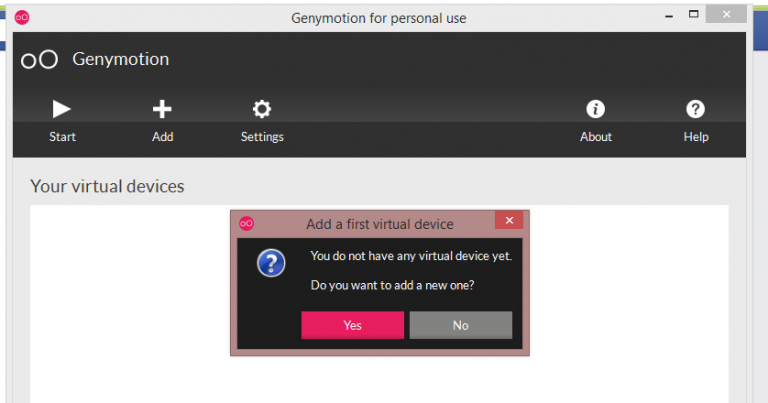This screenshot has height=403, width=768.
Task: Click the 'Do you want to add a new one?' text
Action: (x=392, y=285)
